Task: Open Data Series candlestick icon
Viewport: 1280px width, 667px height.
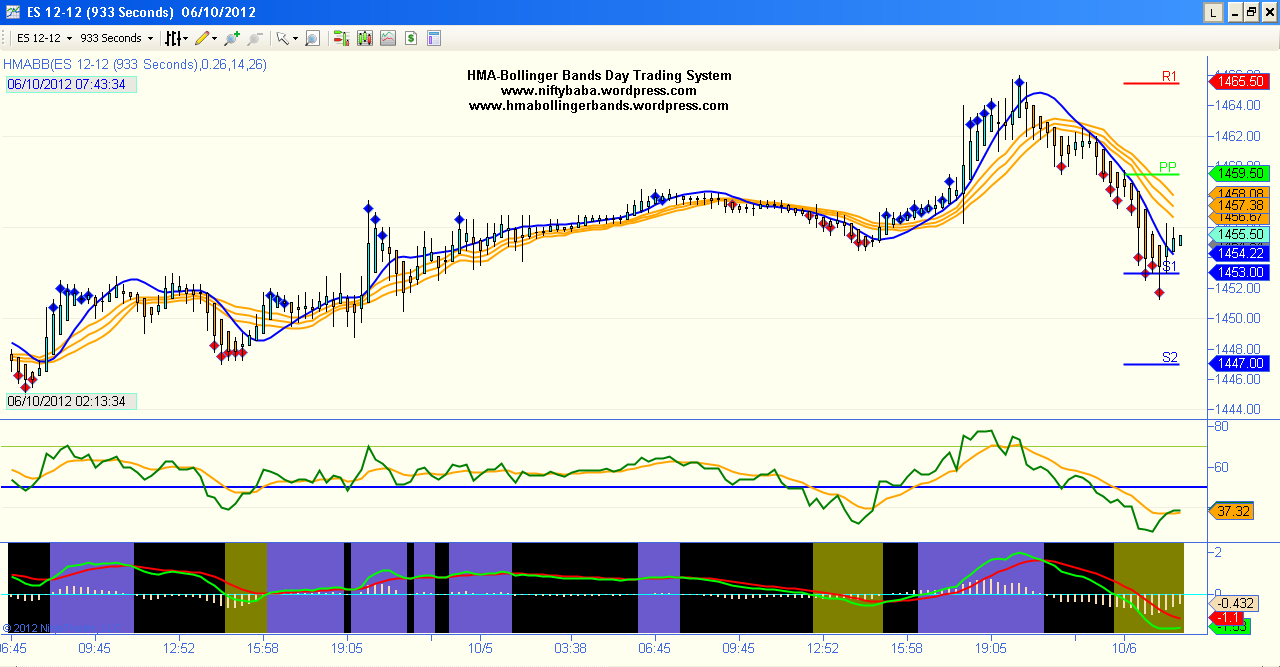Action: [x=364, y=38]
